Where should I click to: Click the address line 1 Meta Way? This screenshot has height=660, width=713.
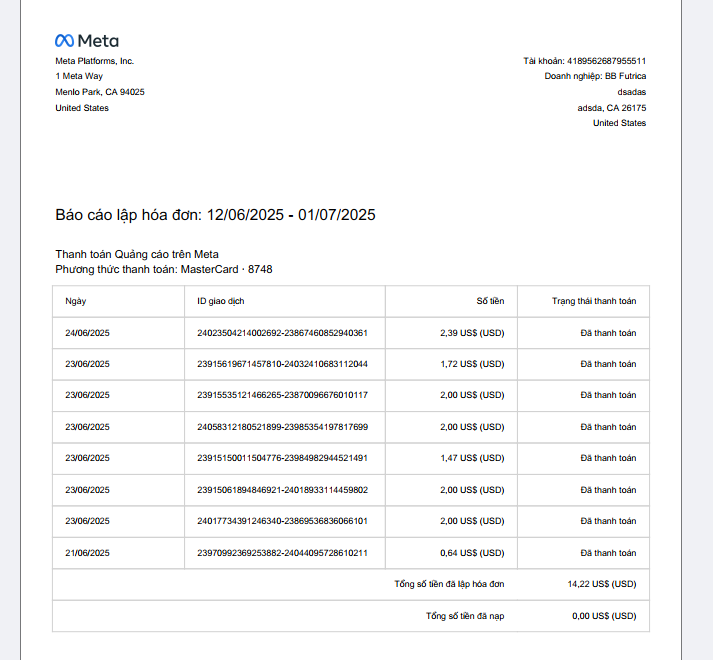(79, 76)
